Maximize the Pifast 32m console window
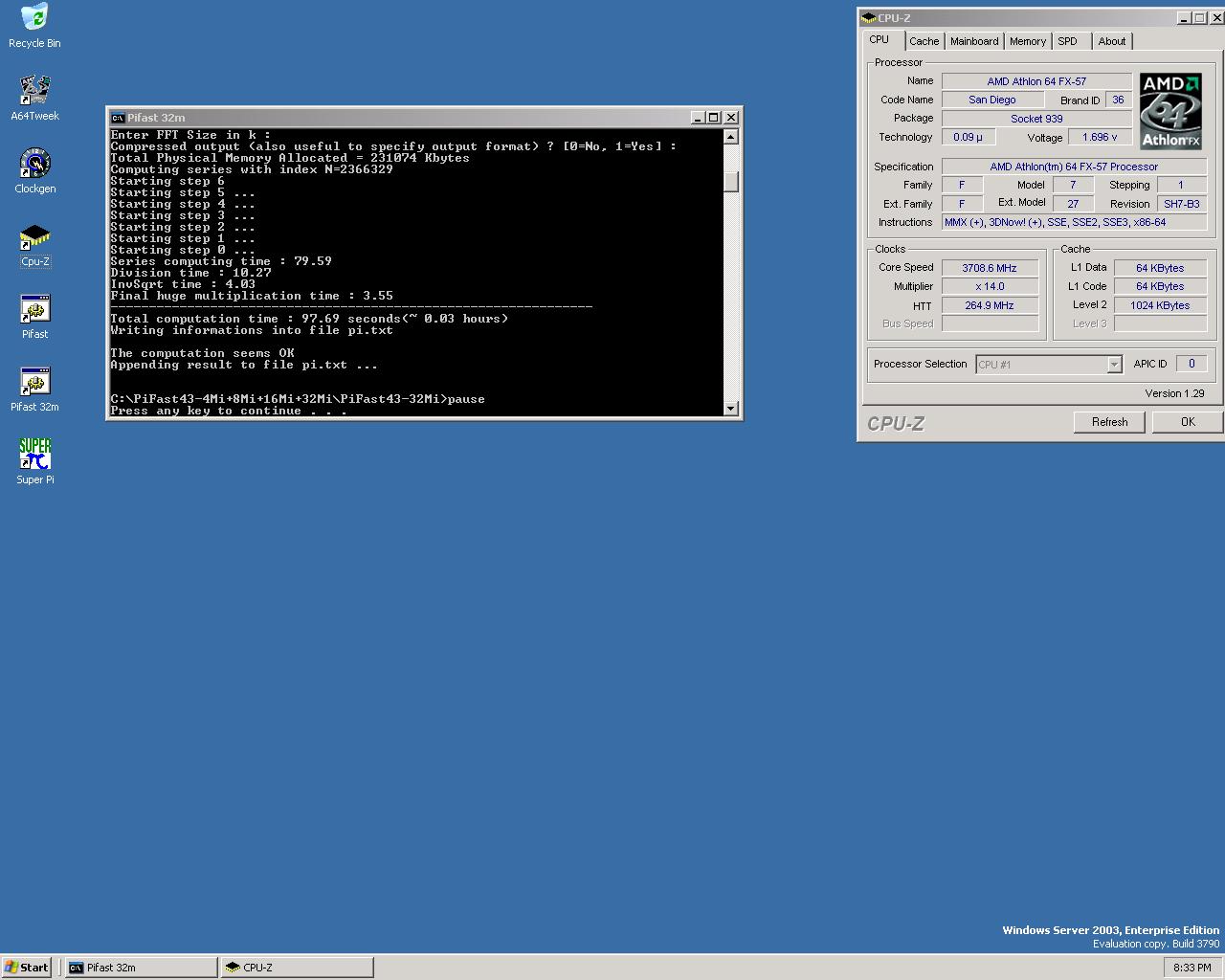This screenshot has height=980, width=1225. (714, 118)
